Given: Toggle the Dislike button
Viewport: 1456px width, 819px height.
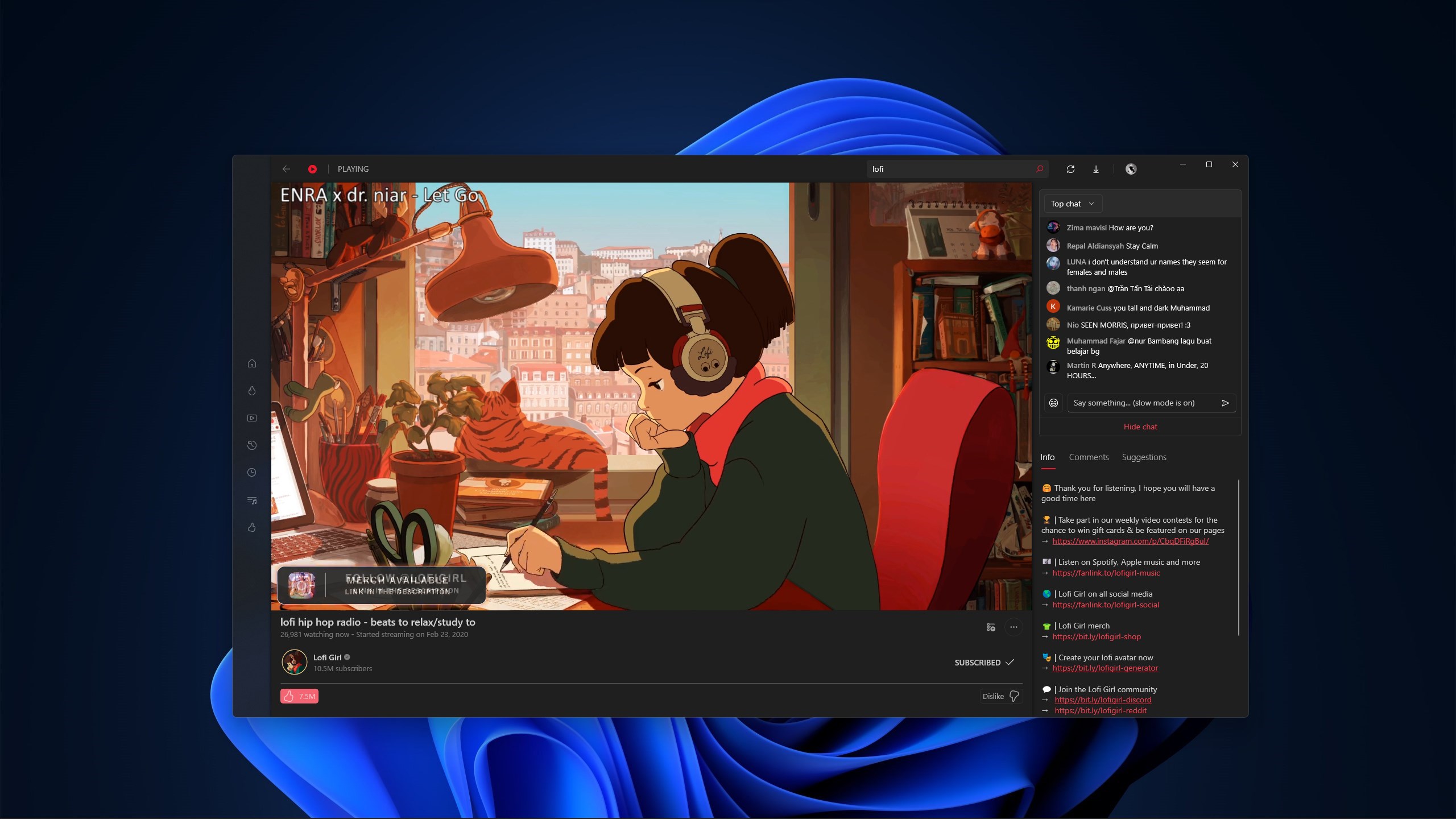Looking at the screenshot, I should click(x=1001, y=696).
